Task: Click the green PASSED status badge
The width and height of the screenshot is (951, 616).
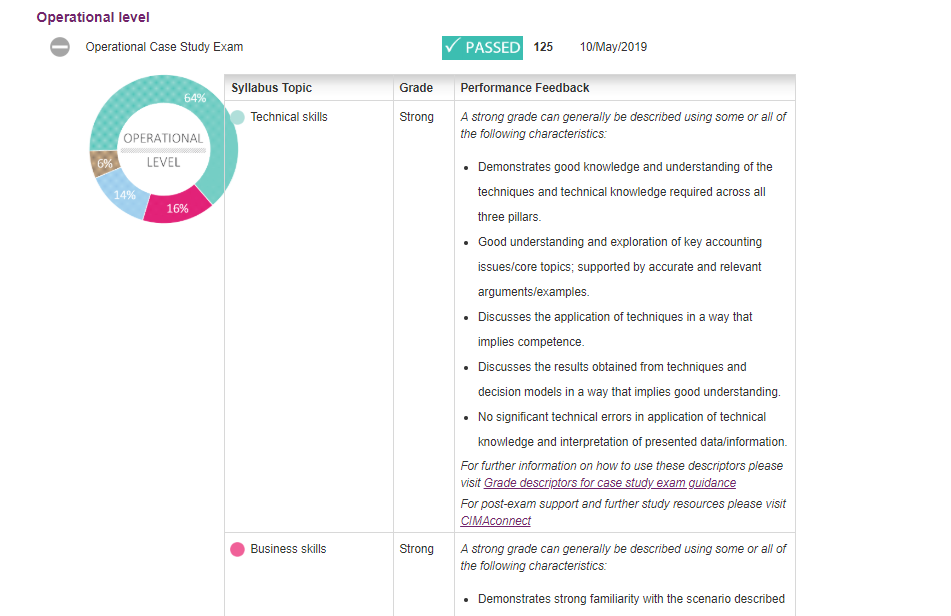Action: pos(482,47)
